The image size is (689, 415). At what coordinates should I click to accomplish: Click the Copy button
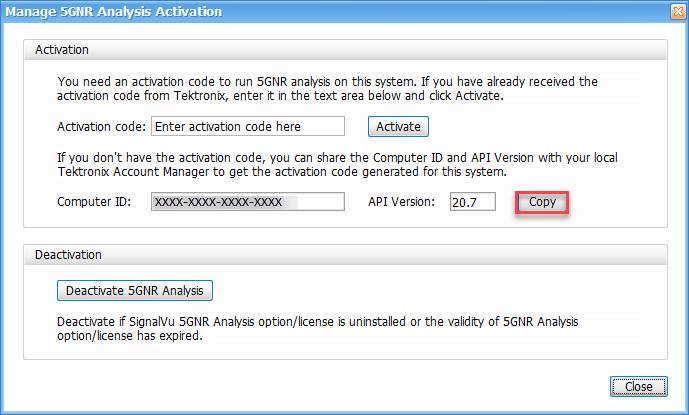click(x=542, y=202)
